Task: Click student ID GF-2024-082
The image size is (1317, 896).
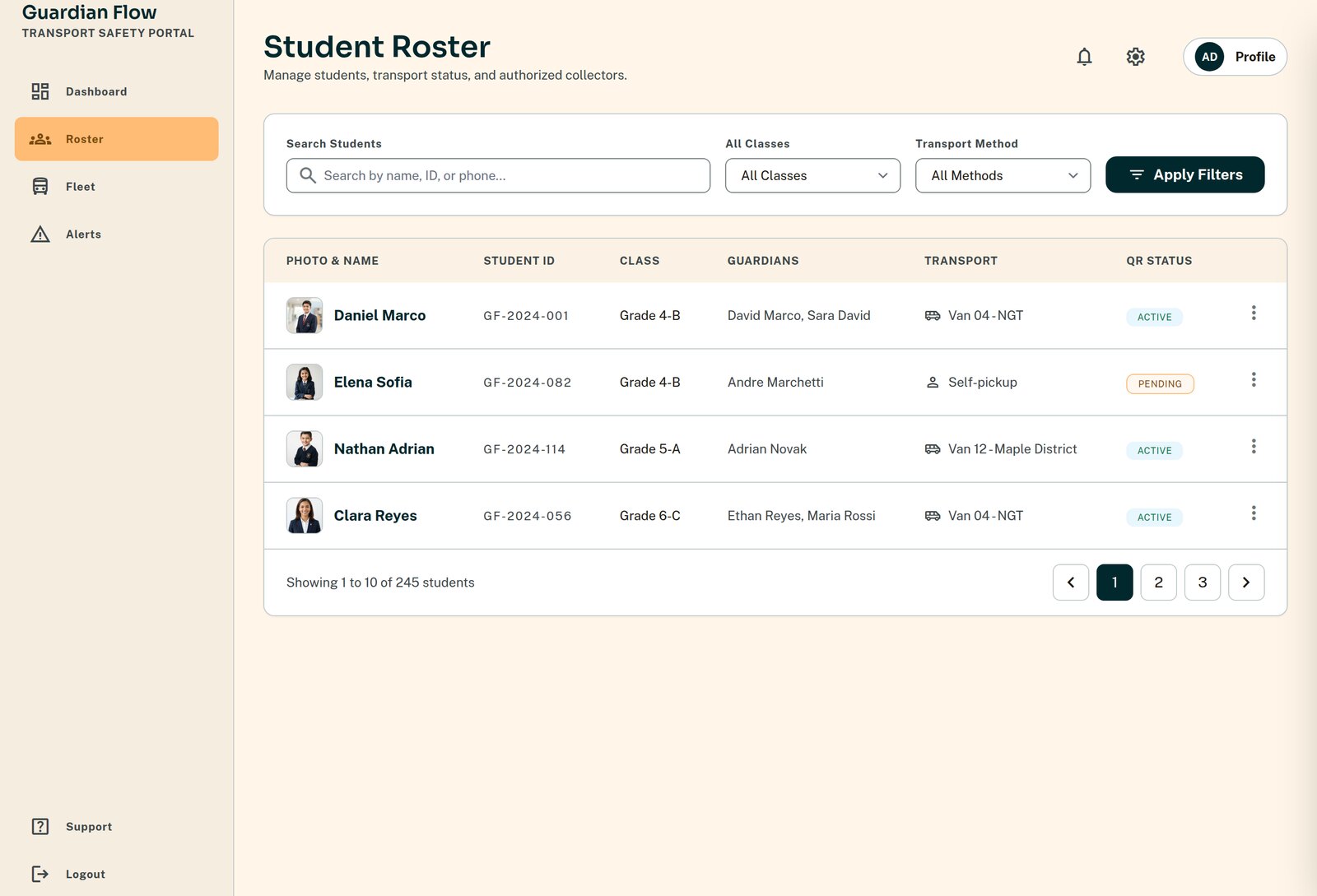Action: [x=527, y=383]
